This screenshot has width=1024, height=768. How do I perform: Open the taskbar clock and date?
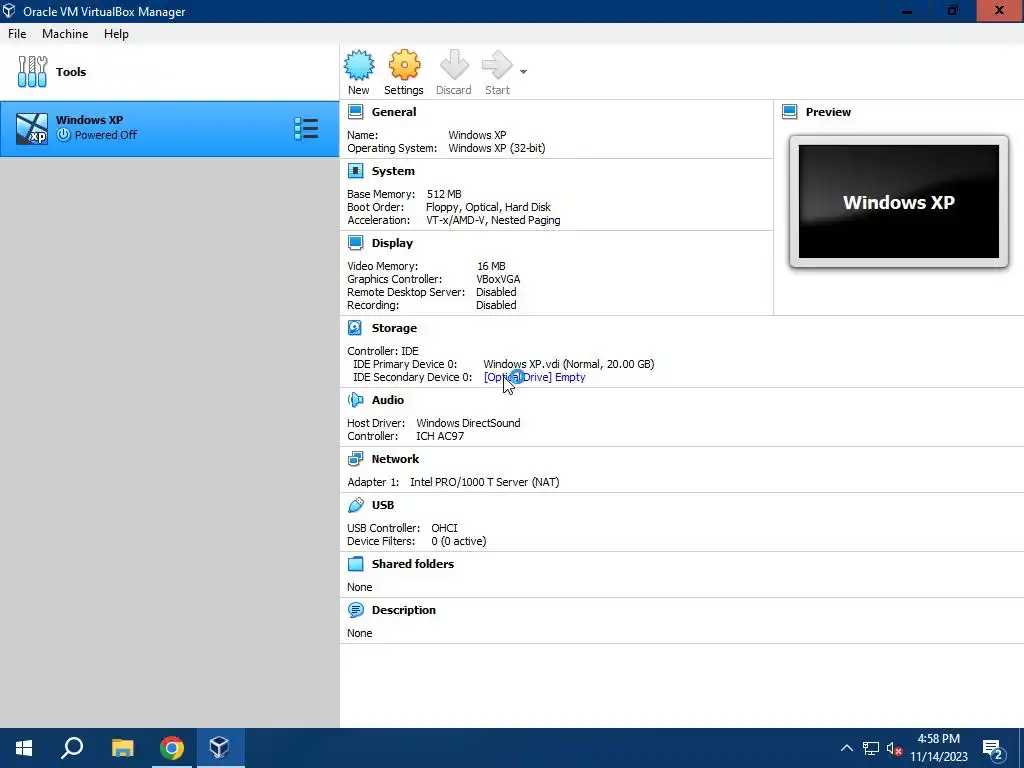pyautogui.click(x=938, y=748)
